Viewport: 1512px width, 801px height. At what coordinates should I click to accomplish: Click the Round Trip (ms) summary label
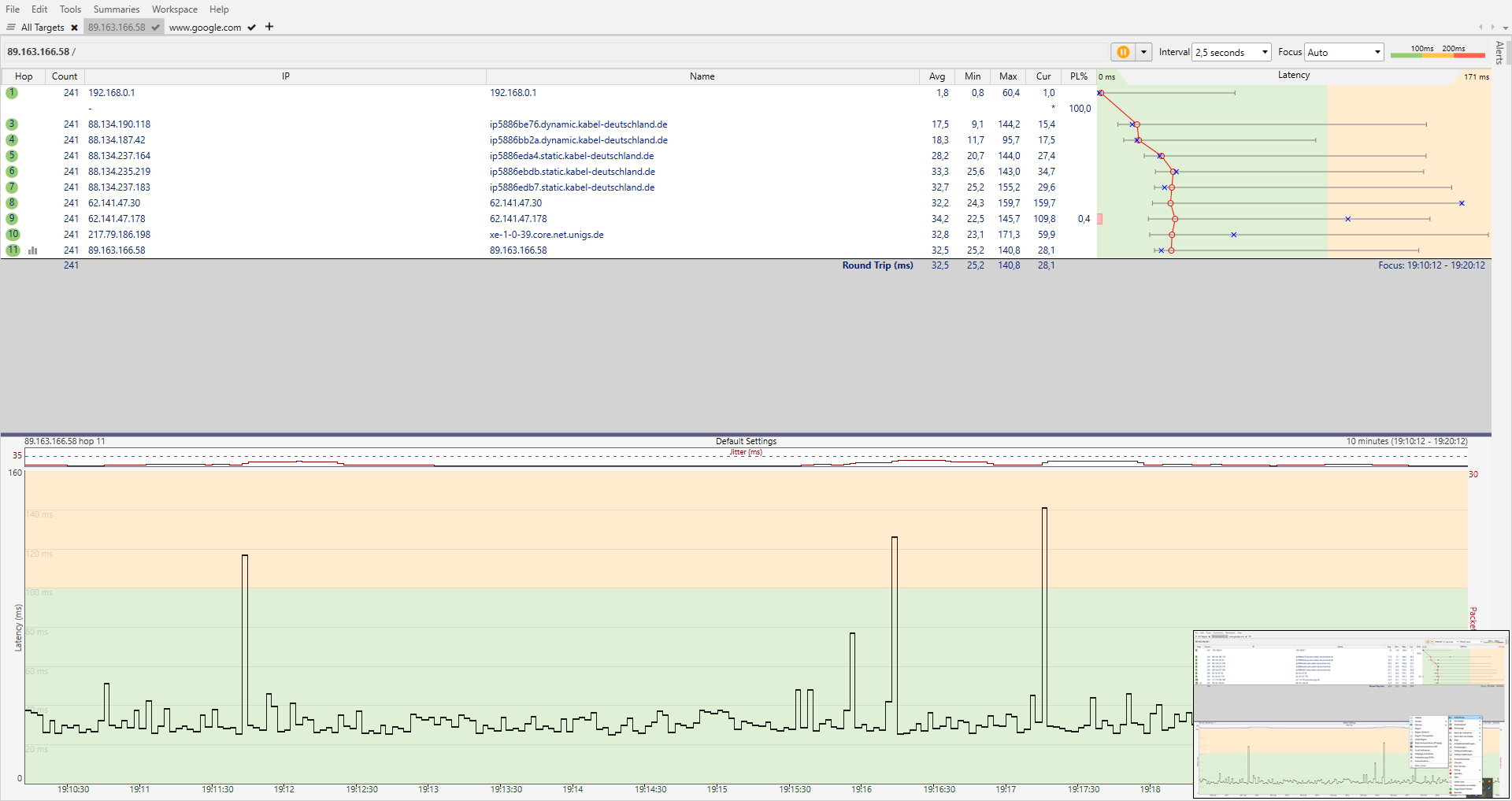pyautogui.click(x=877, y=265)
